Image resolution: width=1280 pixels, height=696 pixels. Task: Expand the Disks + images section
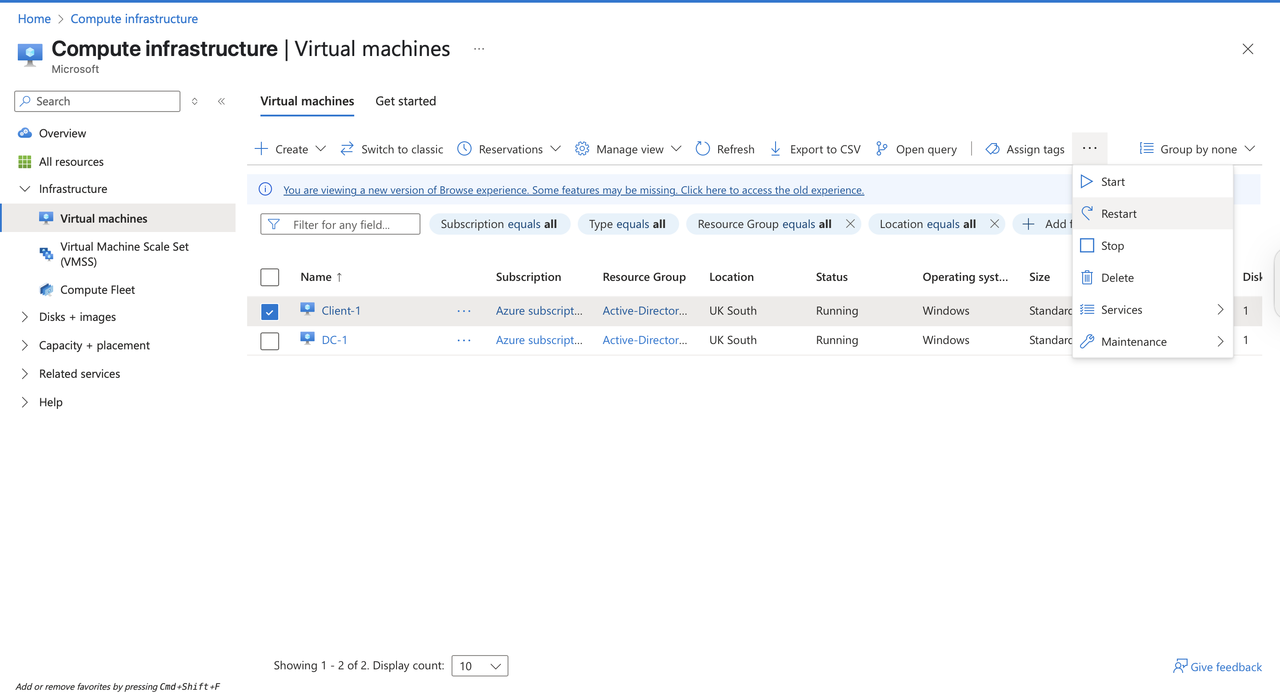pyautogui.click(x=25, y=317)
